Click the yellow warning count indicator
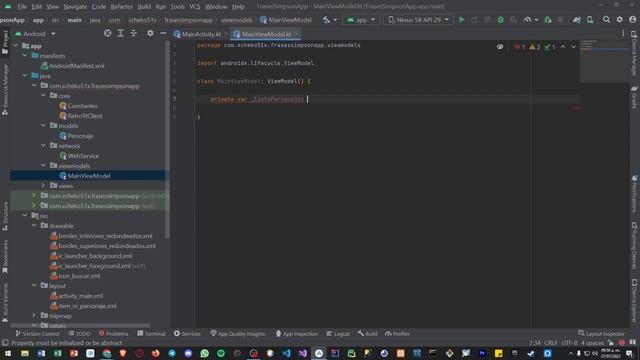This screenshot has height=360, width=640. click(535, 47)
